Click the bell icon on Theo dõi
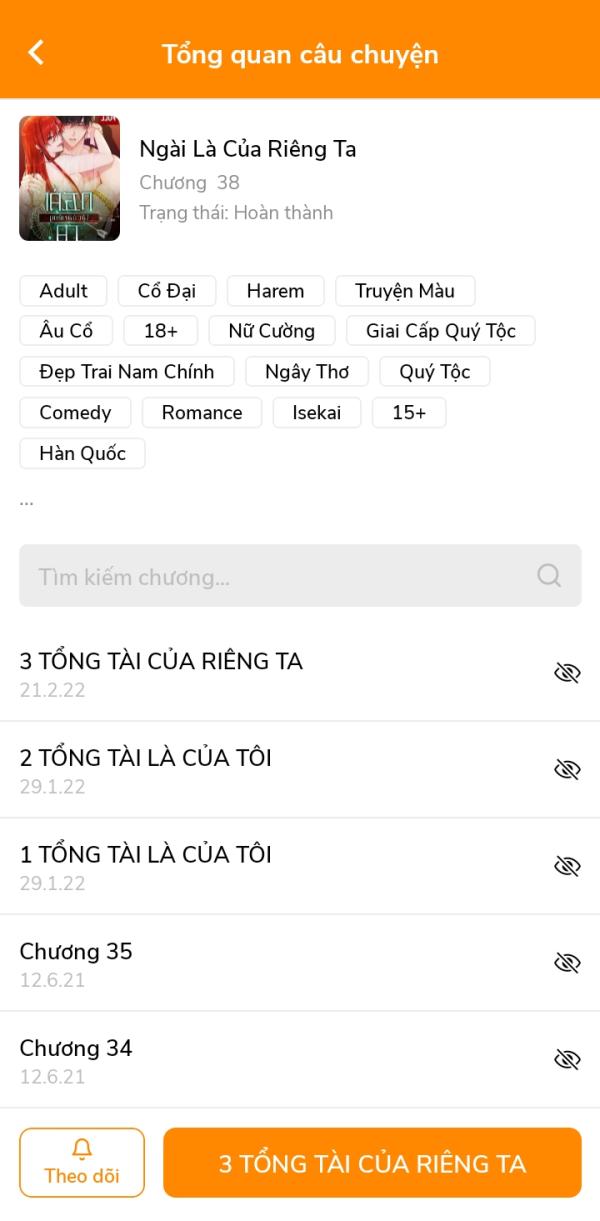The width and height of the screenshot is (600, 1221). (x=82, y=1148)
